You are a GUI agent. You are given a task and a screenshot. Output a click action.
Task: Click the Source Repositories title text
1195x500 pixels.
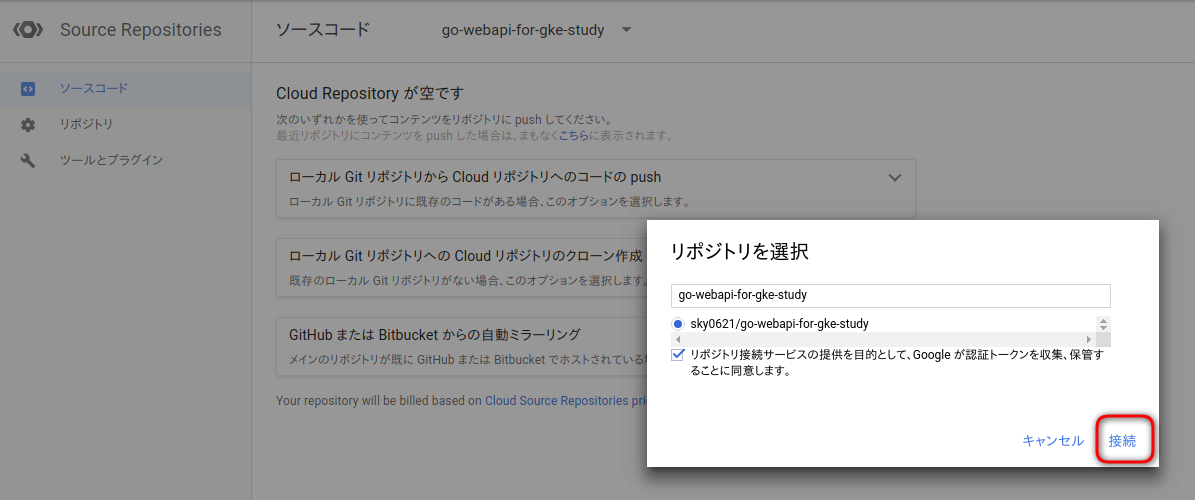click(x=141, y=30)
